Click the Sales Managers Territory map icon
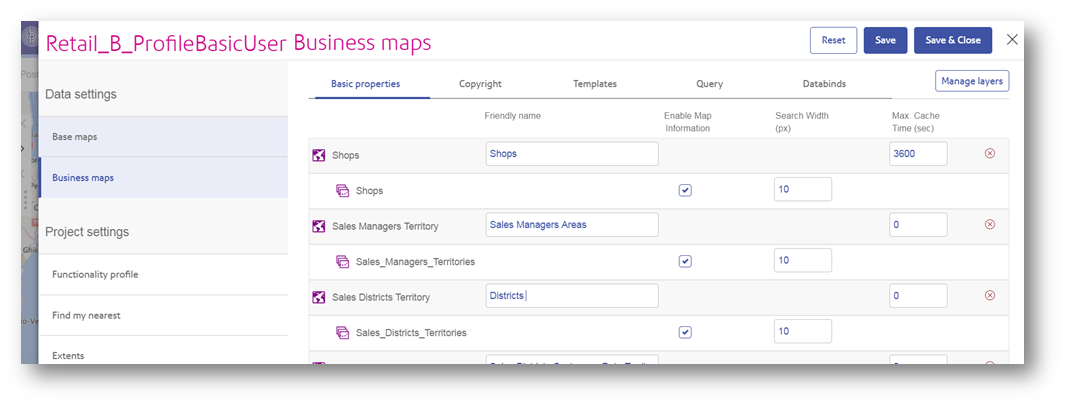1066x406 pixels. pos(319,226)
